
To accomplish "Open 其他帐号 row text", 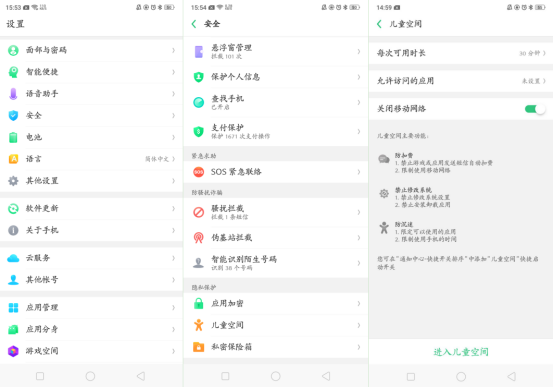I will 42,280.
